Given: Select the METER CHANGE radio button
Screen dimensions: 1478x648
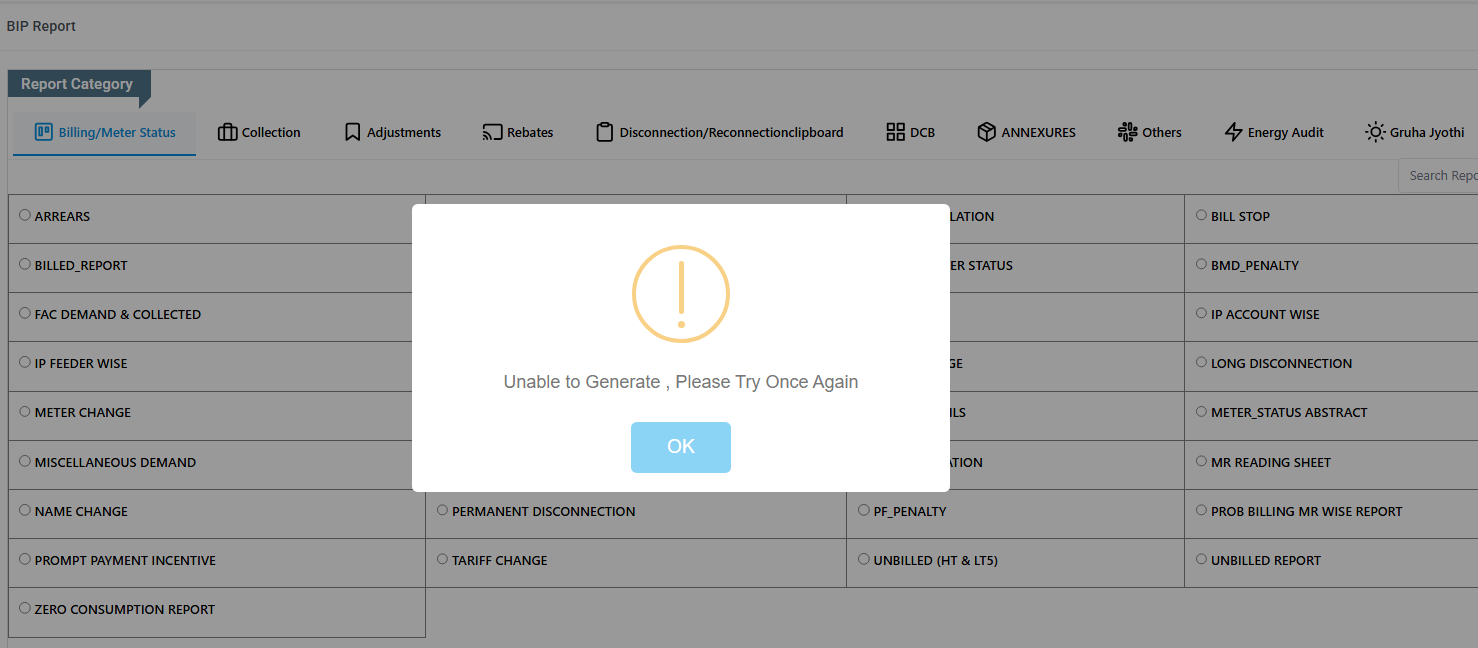Looking at the screenshot, I should pyautogui.click(x=25, y=411).
